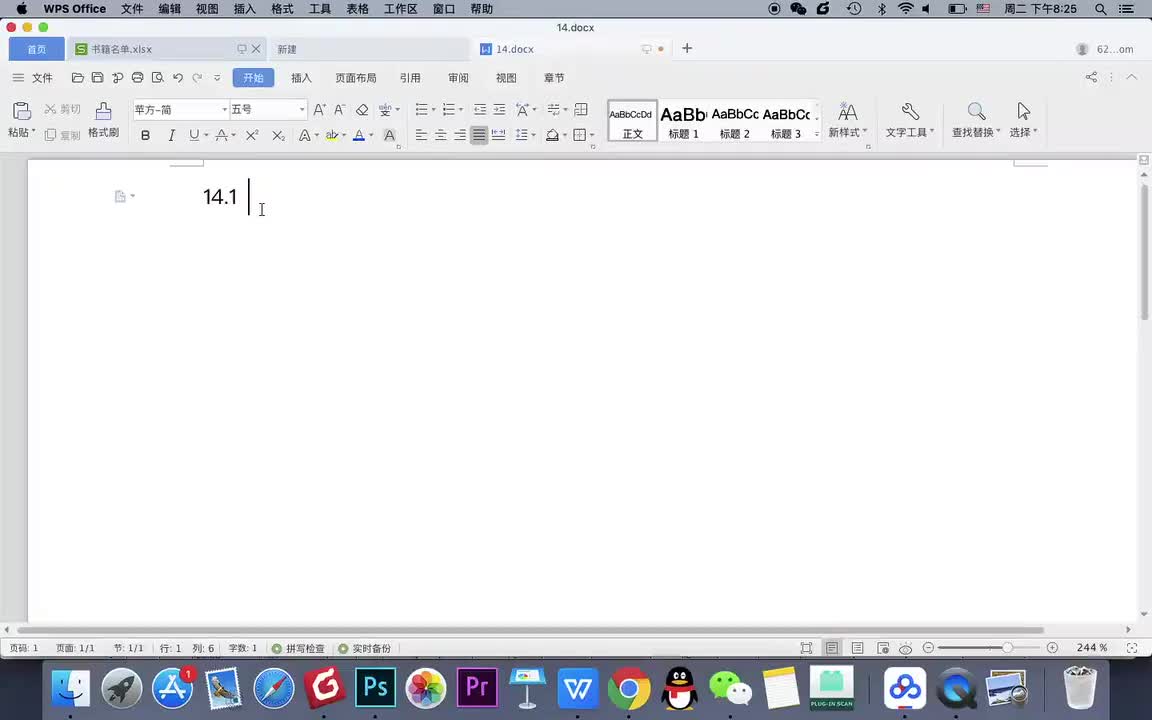Open the font size dropdown
Viewport: 1152px width, 720px height.
pos(301,109)
